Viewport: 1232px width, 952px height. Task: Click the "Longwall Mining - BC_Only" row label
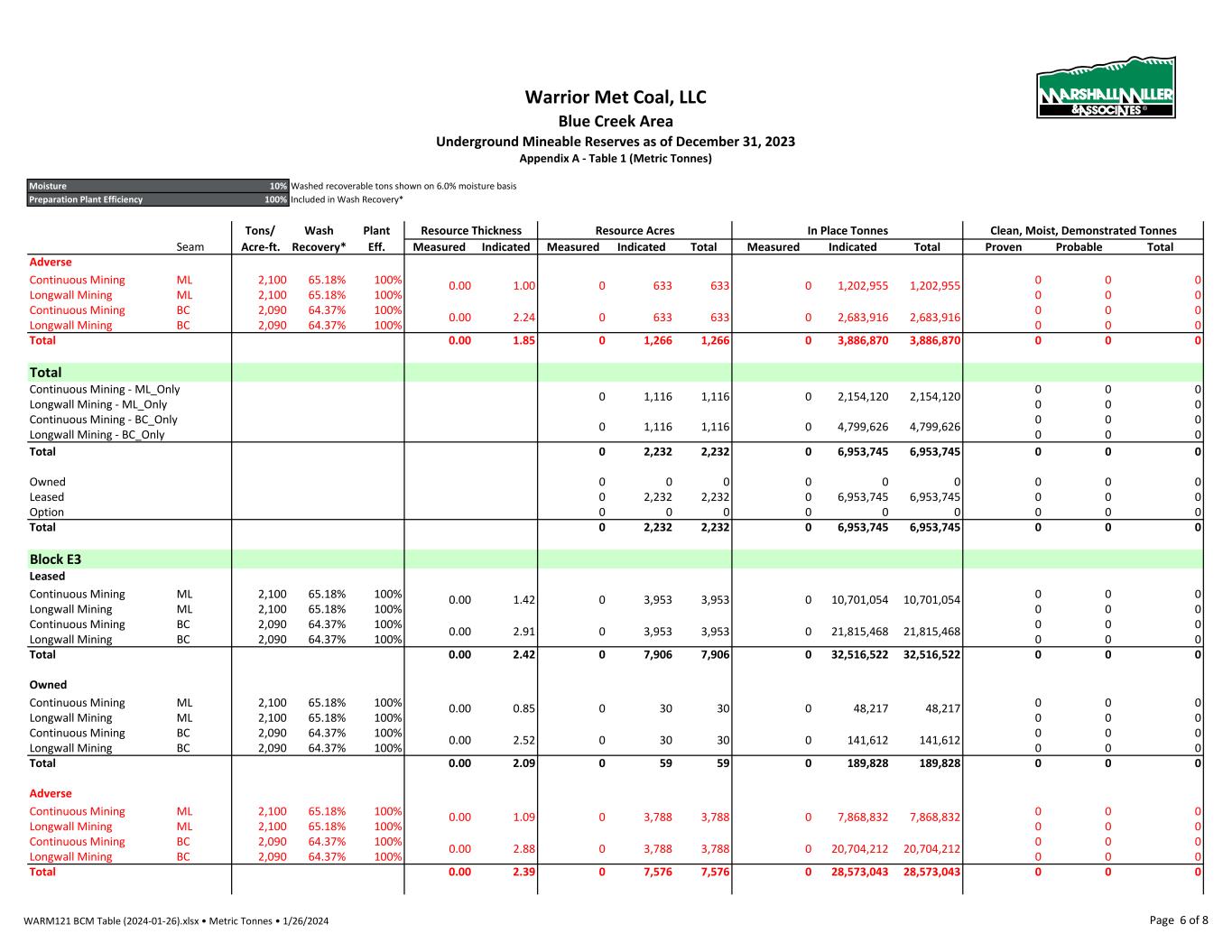97,435
